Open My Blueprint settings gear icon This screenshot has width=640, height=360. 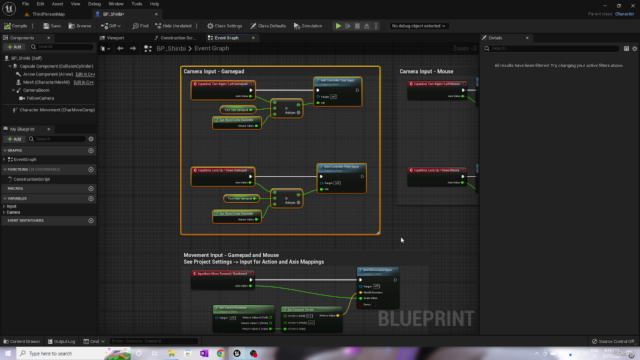pos(91,139)
